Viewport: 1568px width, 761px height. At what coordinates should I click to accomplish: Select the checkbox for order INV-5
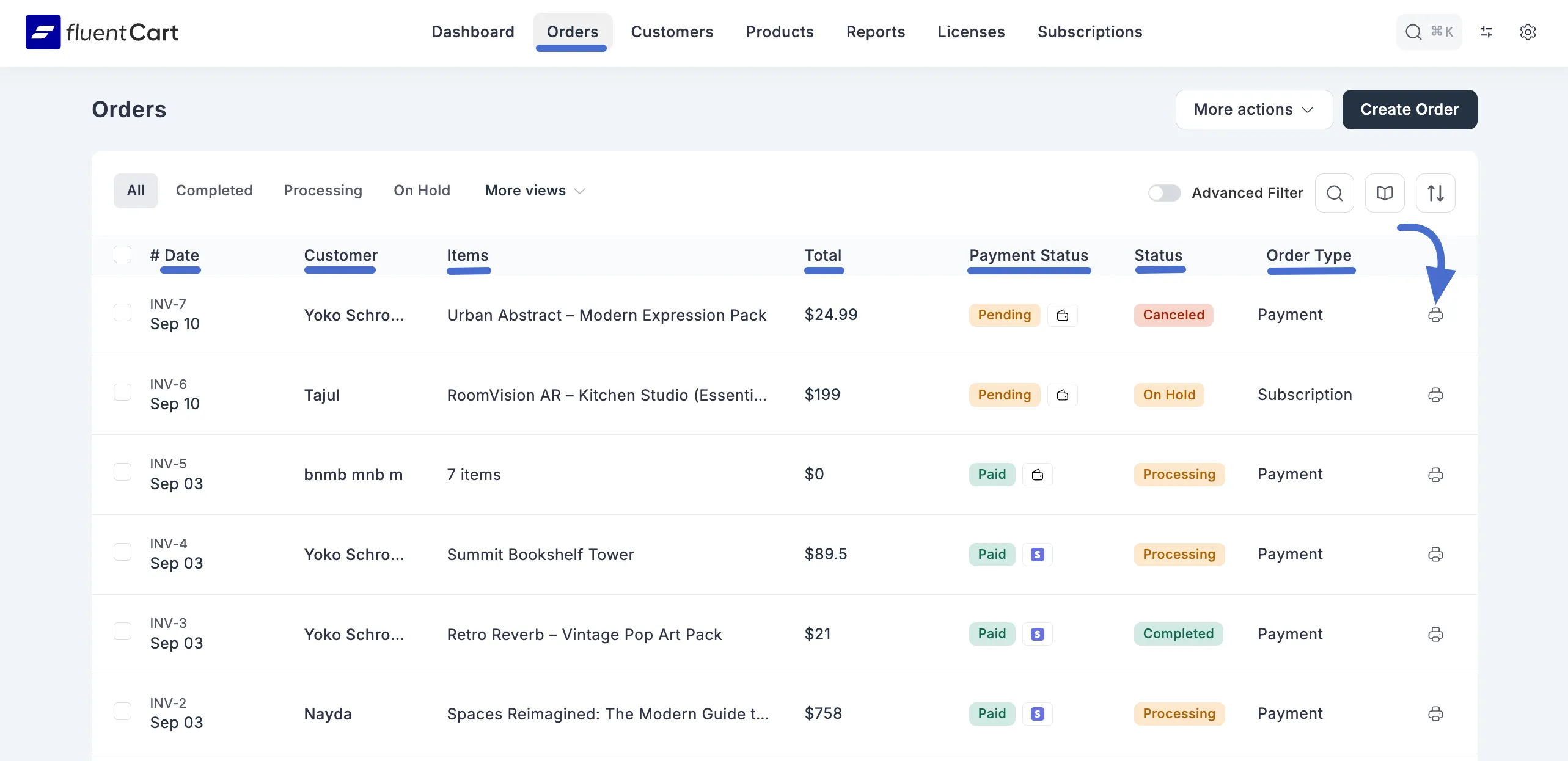pos(123,472)
